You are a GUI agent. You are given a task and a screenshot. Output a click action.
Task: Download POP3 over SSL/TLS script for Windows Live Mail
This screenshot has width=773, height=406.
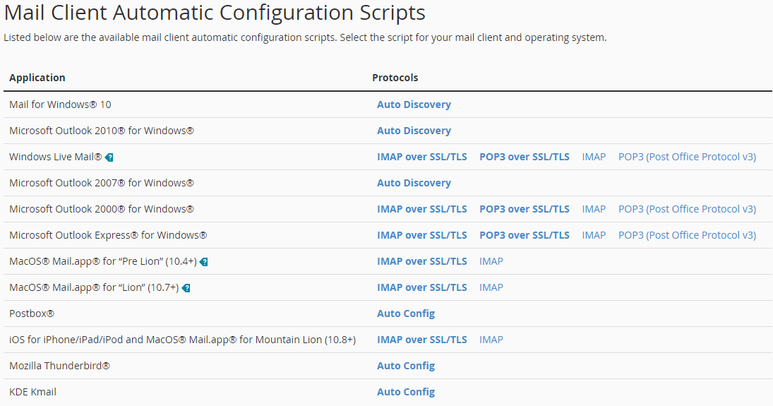(524, 157)
